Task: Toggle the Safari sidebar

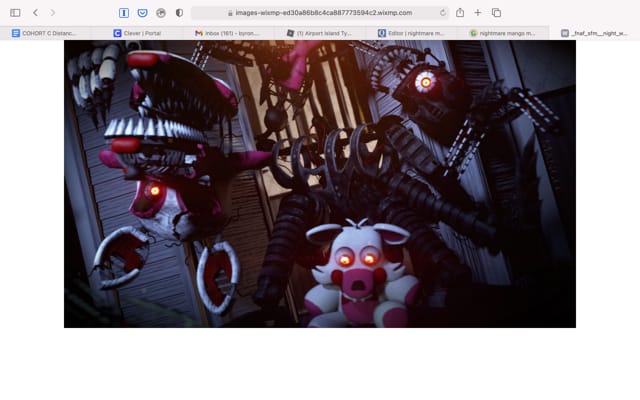Action: [15, 13]
